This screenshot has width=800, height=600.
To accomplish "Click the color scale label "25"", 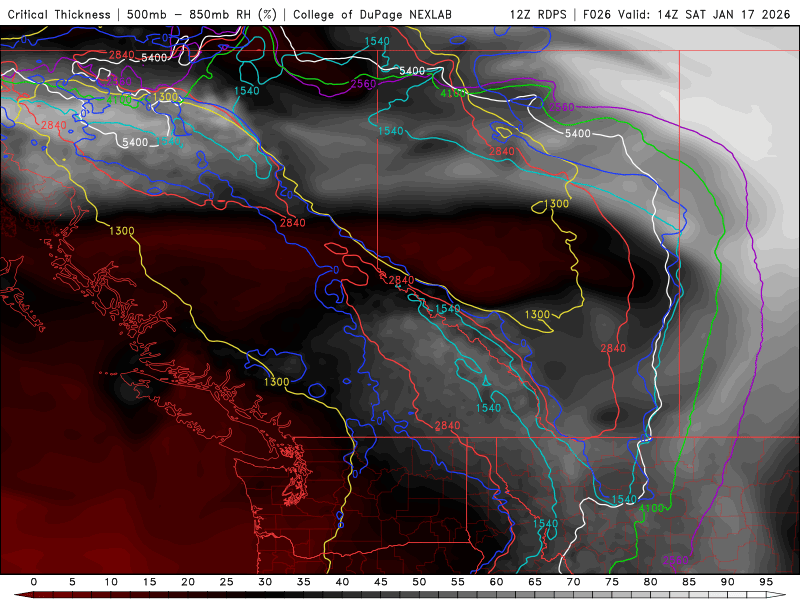I will [227, 582].
